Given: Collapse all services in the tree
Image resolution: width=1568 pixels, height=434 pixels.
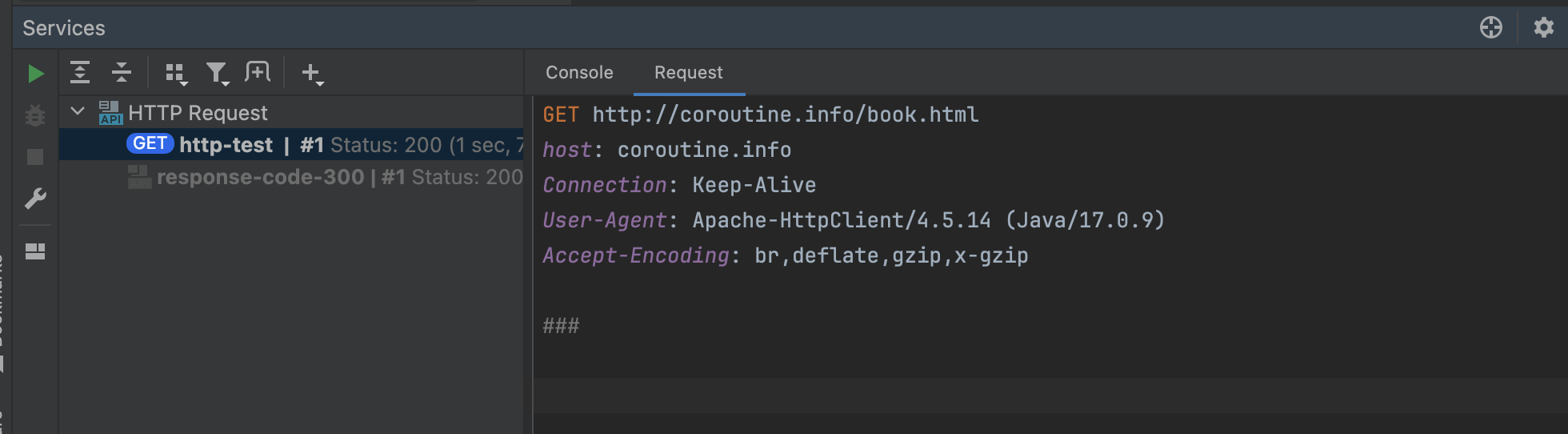Looking at the screenshot, I should (x=122, y=73).
